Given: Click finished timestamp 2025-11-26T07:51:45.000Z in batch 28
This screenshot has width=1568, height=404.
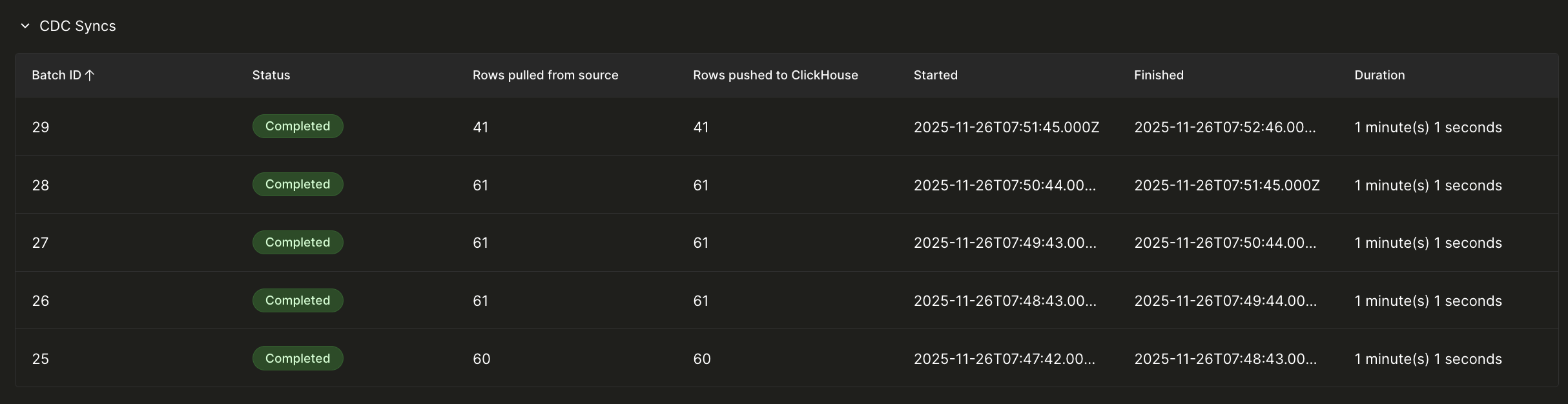Looking at the screenshot, I should 1226,185.
